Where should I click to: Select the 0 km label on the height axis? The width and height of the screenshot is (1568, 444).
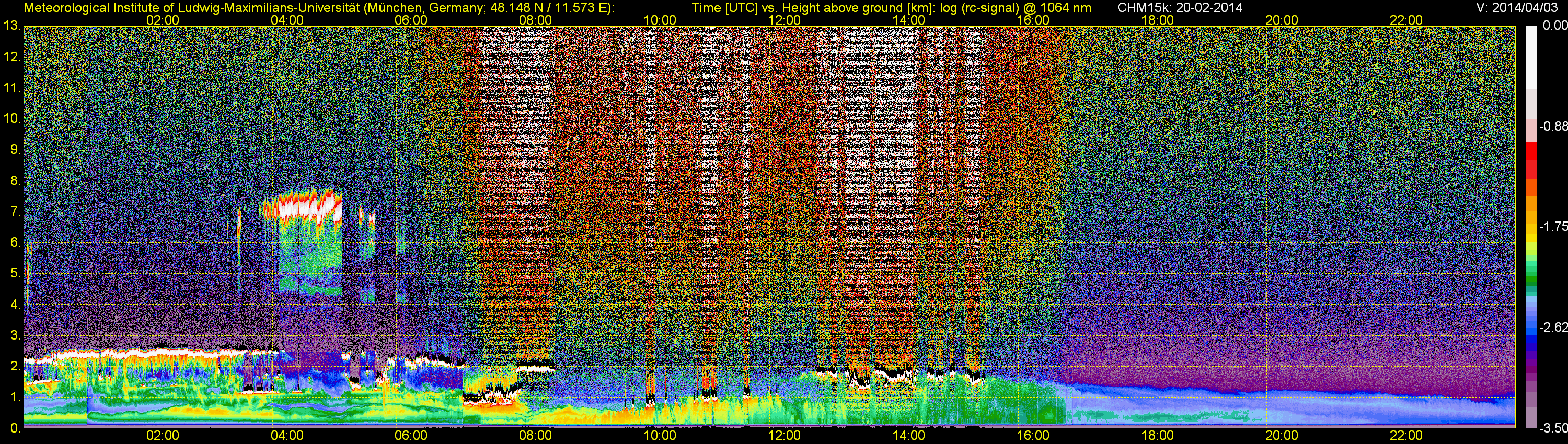(x=15, y=428)
